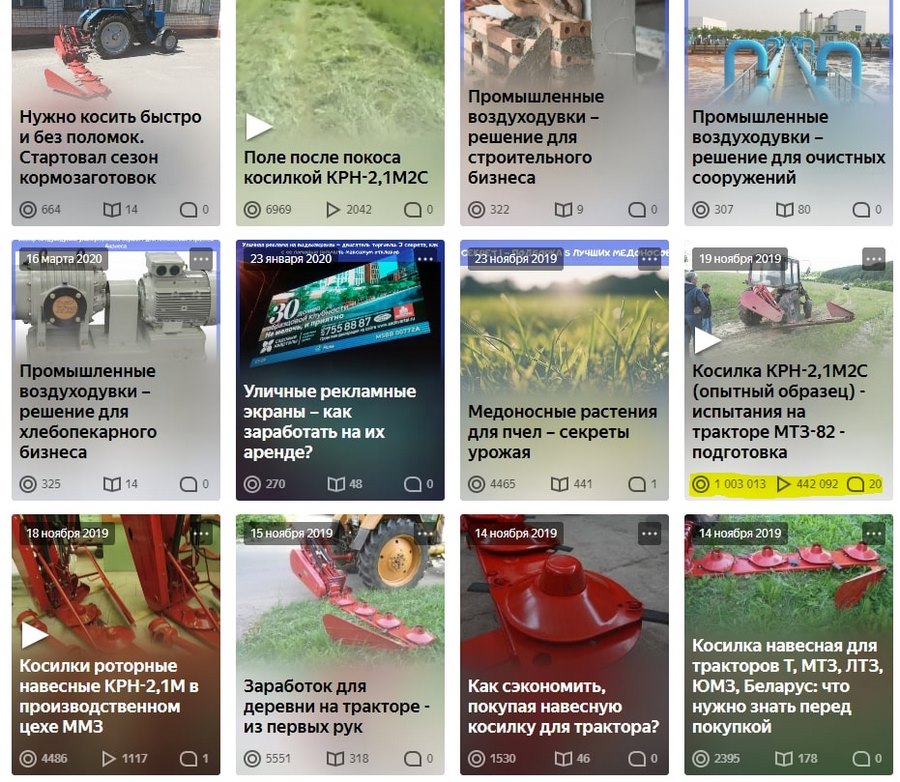Open three-dot menu on 14 ноября 2019 red disc card

pyautogui.click(x=650, y=533)
